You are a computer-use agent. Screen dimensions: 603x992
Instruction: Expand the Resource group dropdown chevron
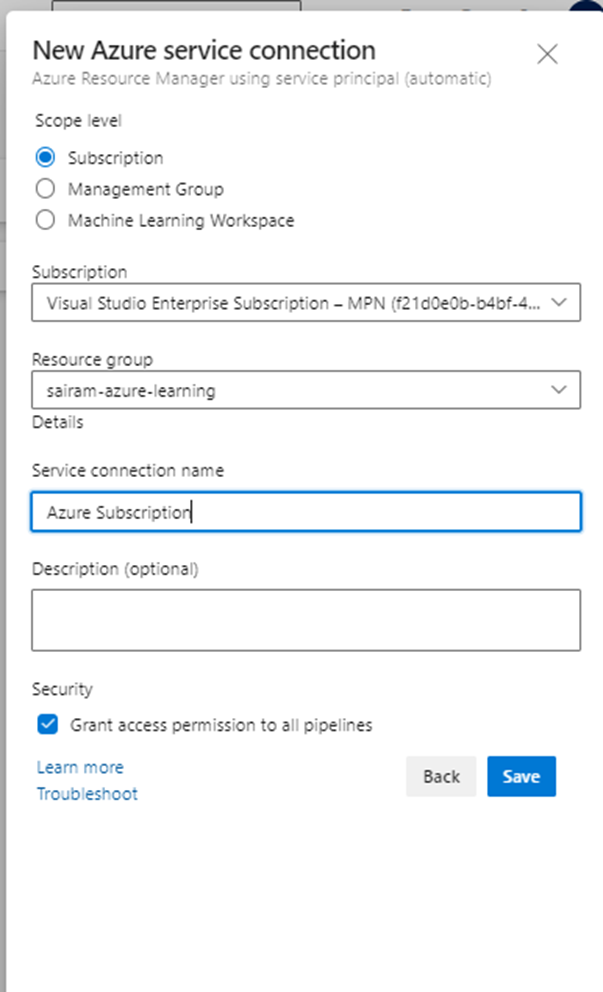(x=559, y=390)
